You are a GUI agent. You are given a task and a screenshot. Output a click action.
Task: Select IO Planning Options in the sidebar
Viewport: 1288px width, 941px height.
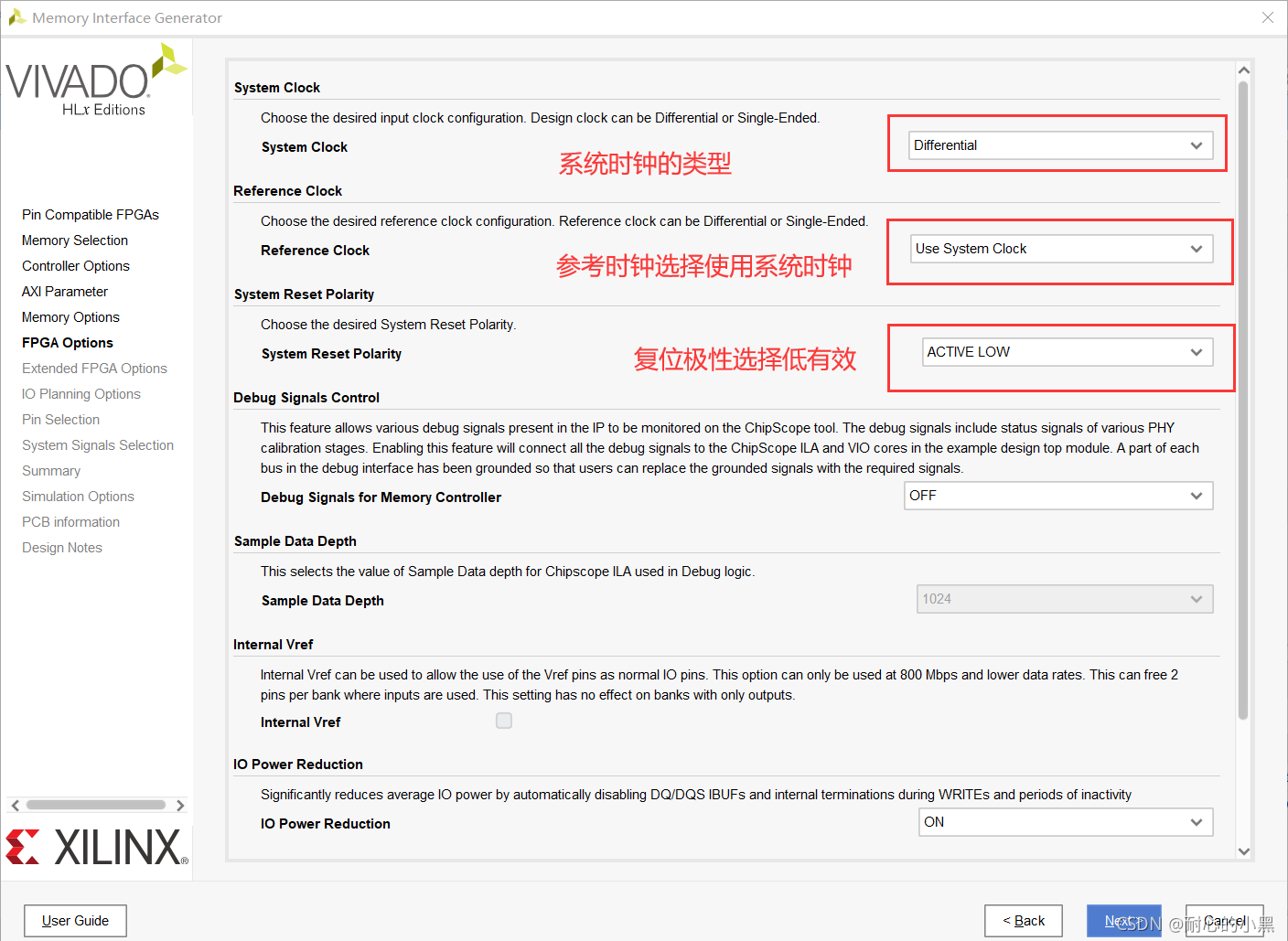coord(81,394)
